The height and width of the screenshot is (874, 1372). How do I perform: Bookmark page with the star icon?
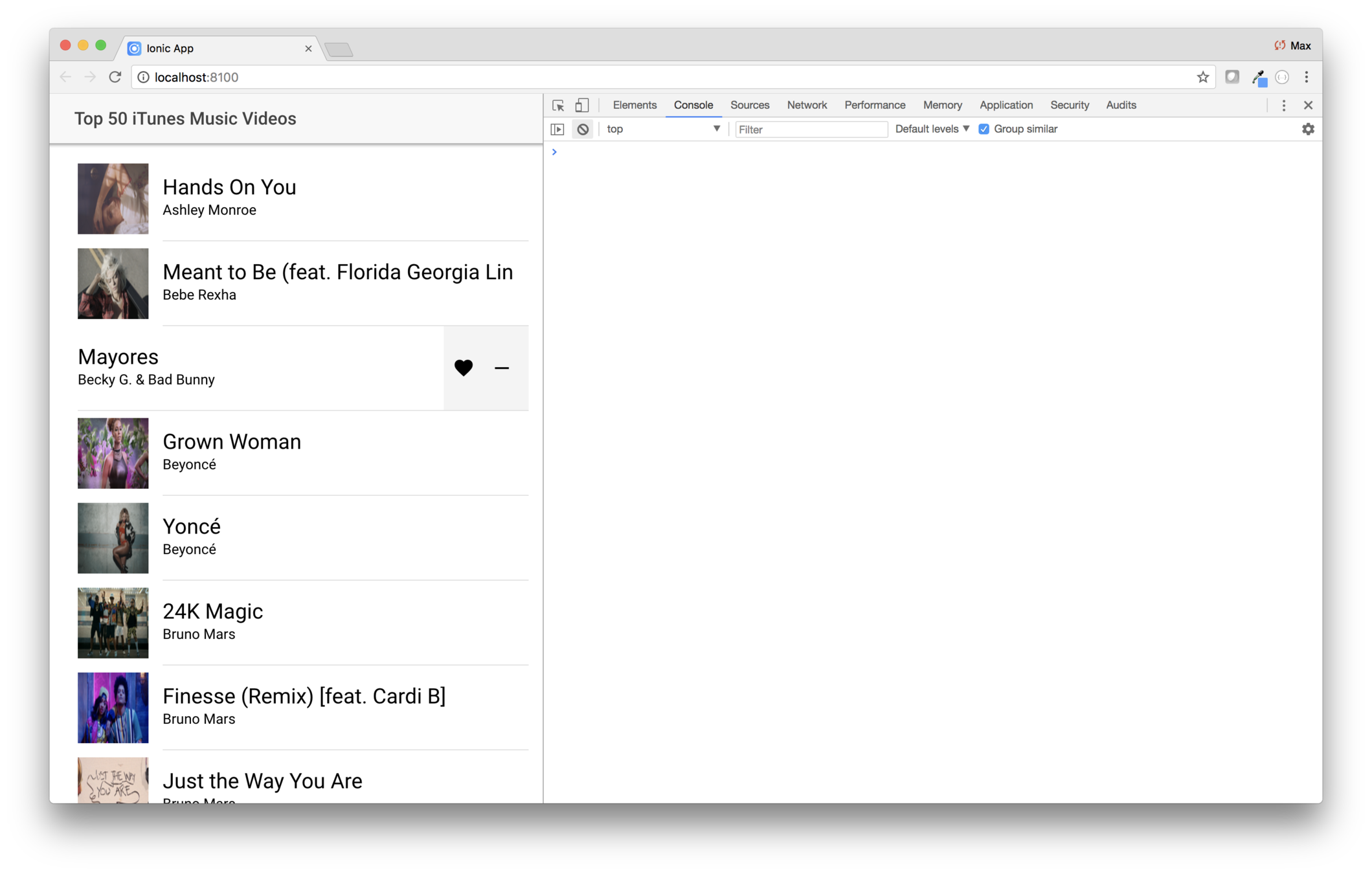point(1202,77)
